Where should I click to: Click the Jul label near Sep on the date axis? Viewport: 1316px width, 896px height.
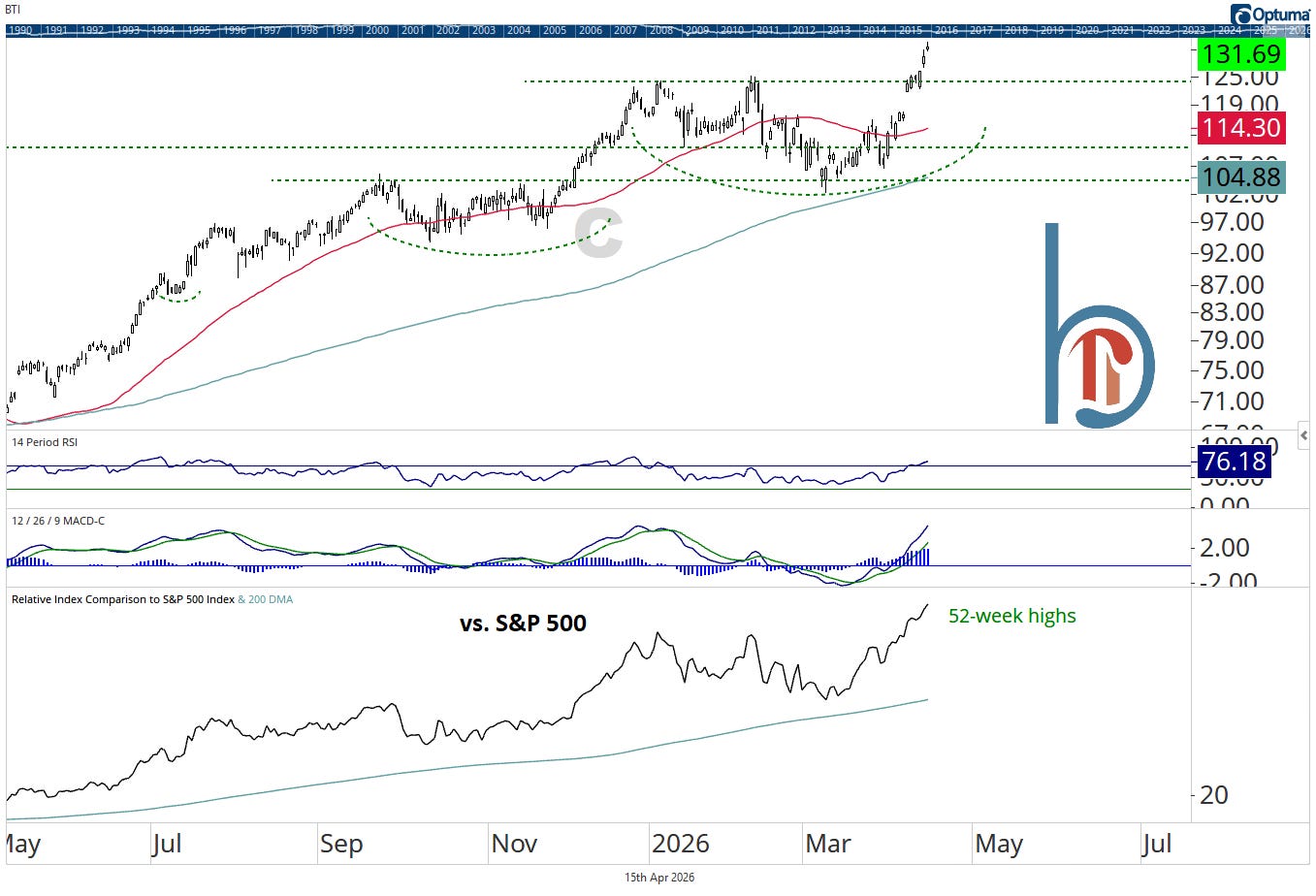(x=167, y=844)
